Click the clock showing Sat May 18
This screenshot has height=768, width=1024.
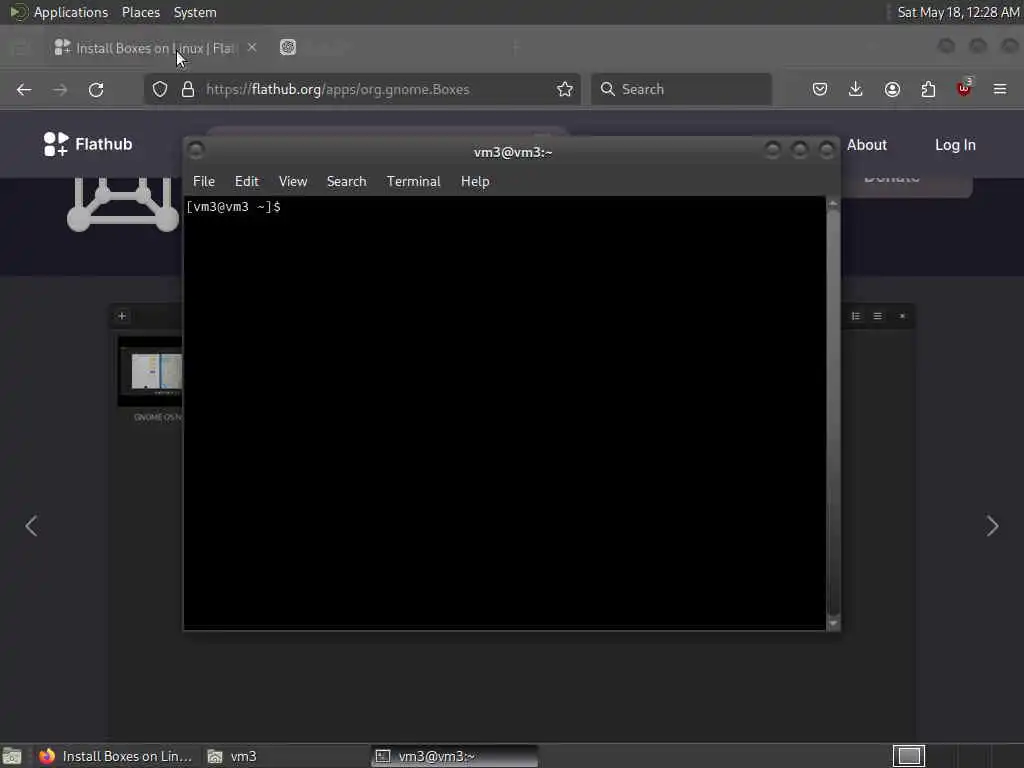[957, 12]
